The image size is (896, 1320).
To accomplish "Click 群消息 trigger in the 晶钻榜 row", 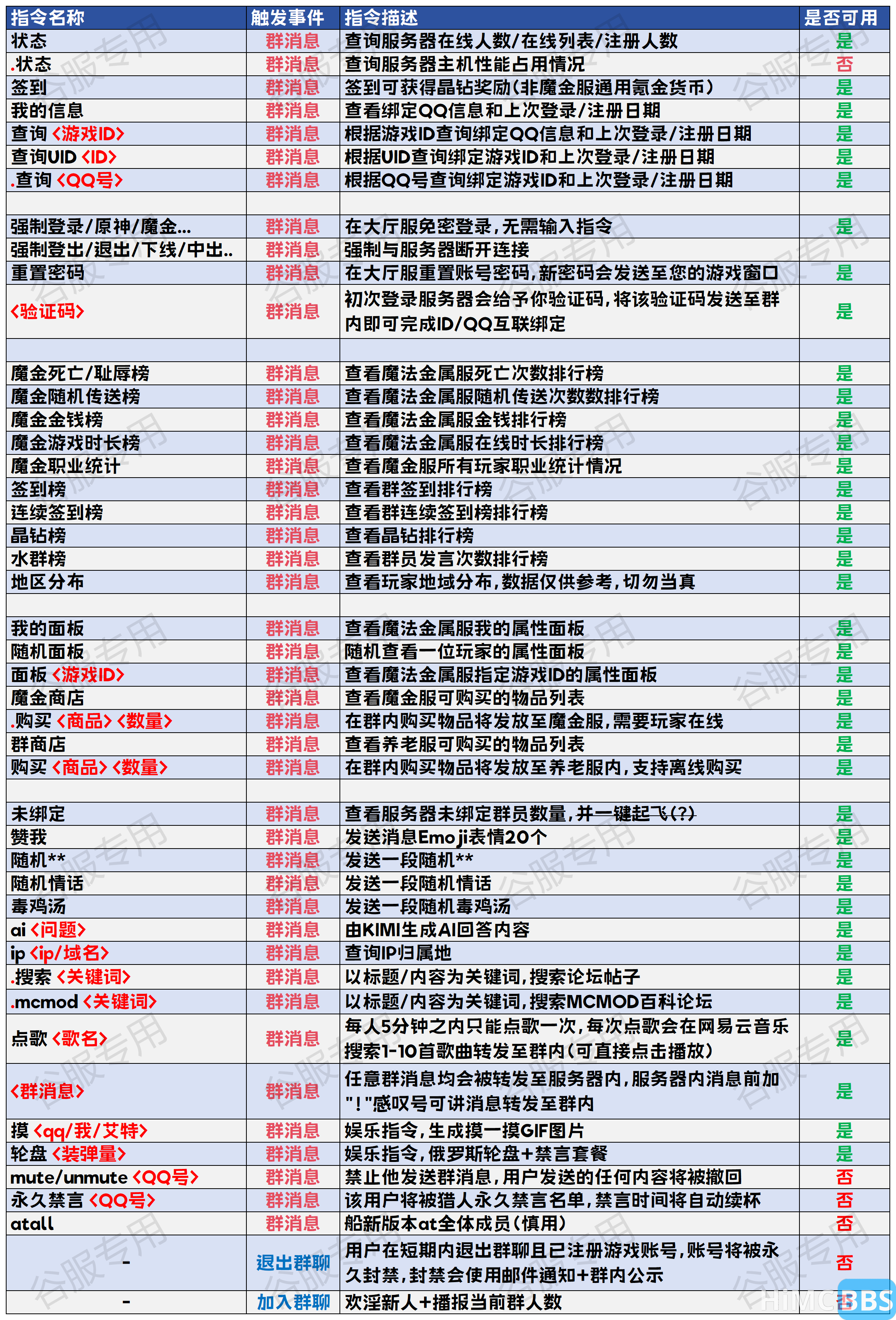I will [293, 536].
